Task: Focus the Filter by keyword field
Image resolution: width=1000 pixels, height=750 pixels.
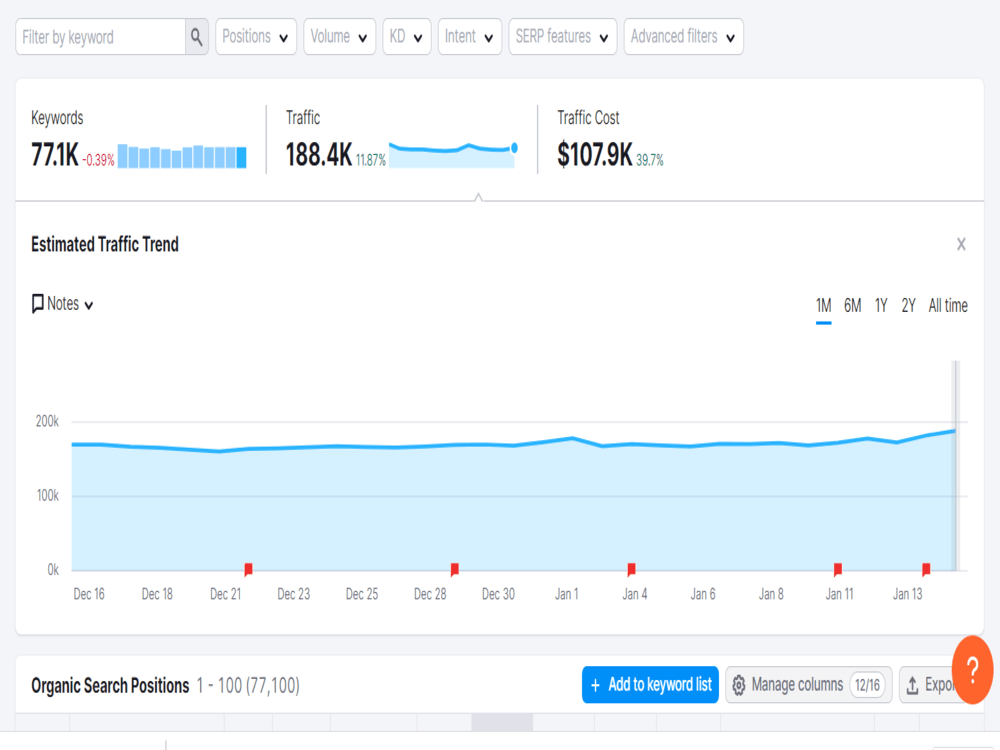Action: coord(101,37)
